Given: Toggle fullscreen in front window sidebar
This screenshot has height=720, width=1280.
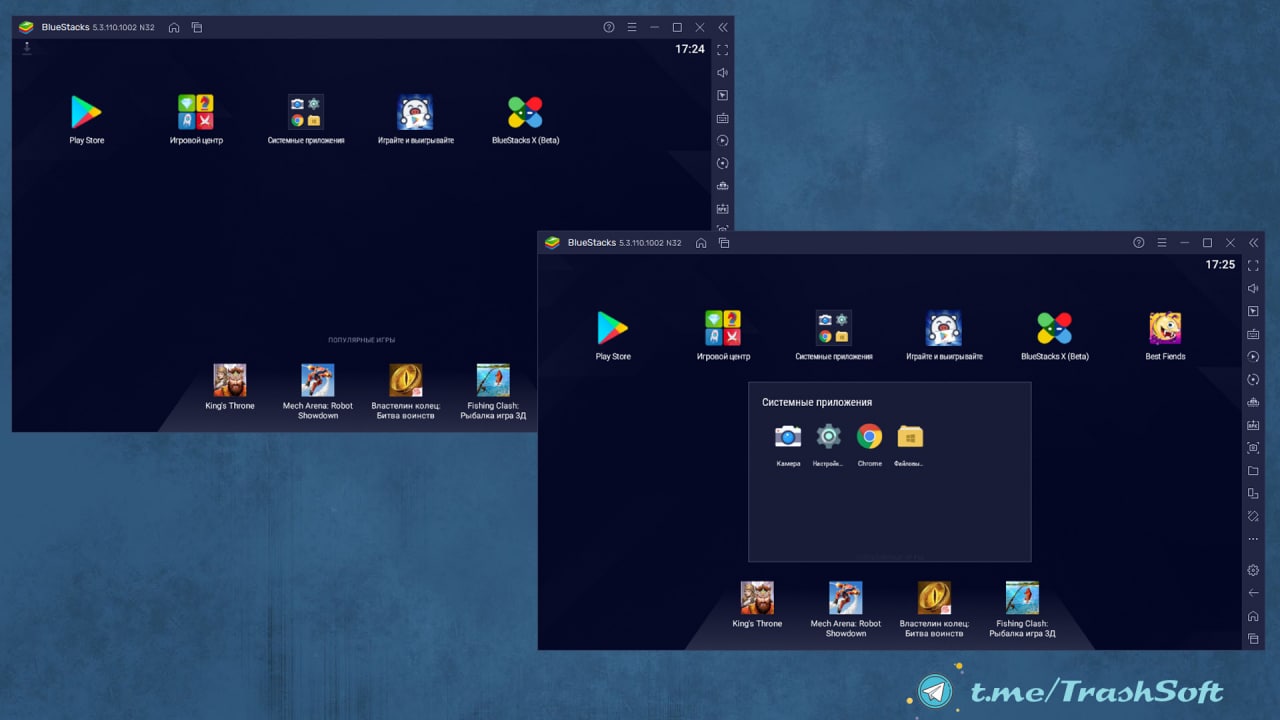Looking at the screenshot, I should point(1253,266).
